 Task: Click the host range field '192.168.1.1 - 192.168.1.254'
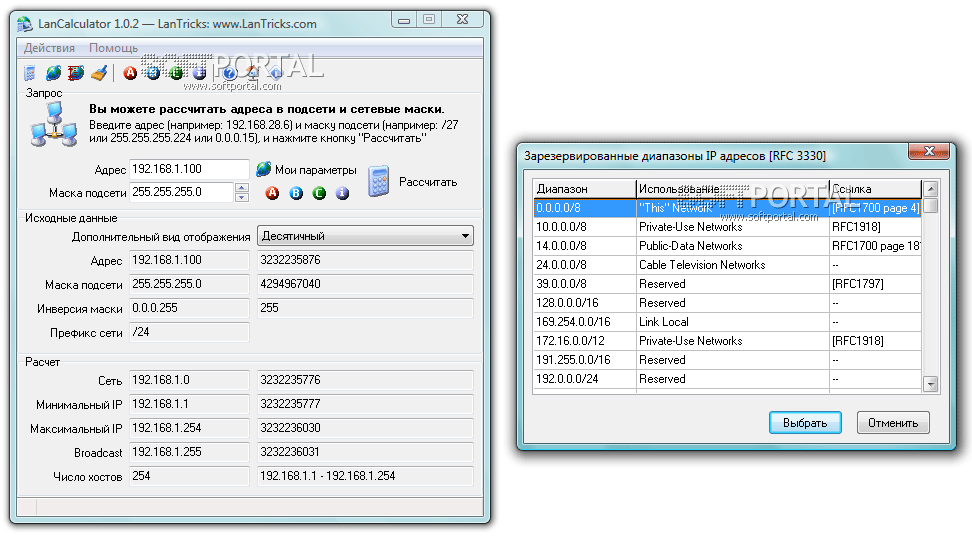365,476
